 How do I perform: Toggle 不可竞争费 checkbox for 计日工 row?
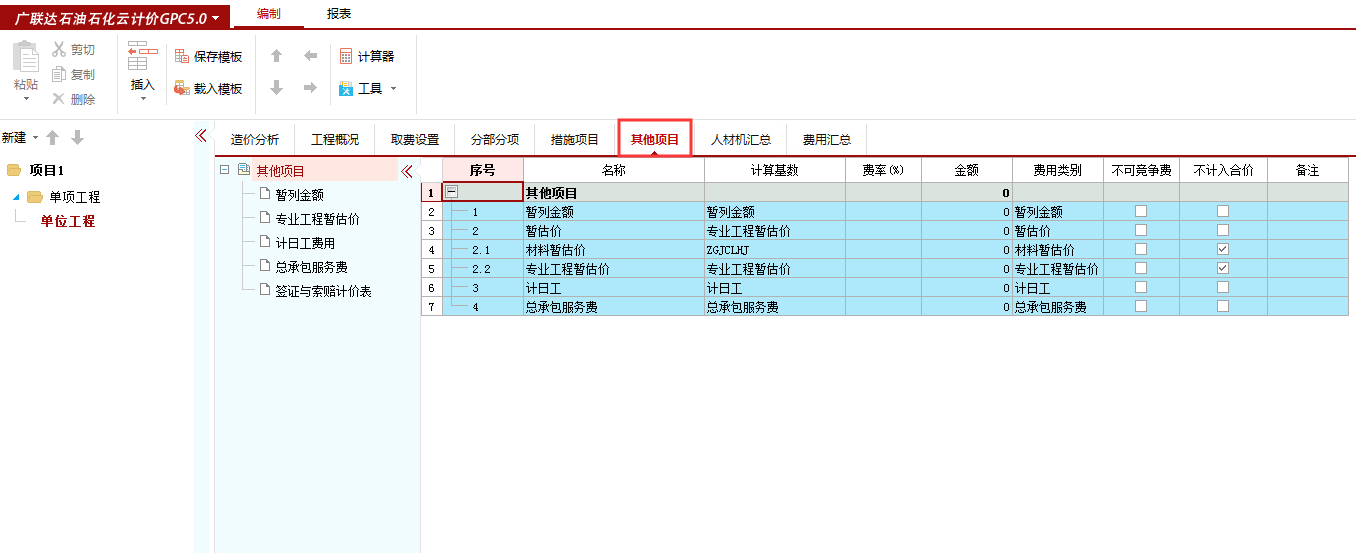click(x=1141, y=287)
